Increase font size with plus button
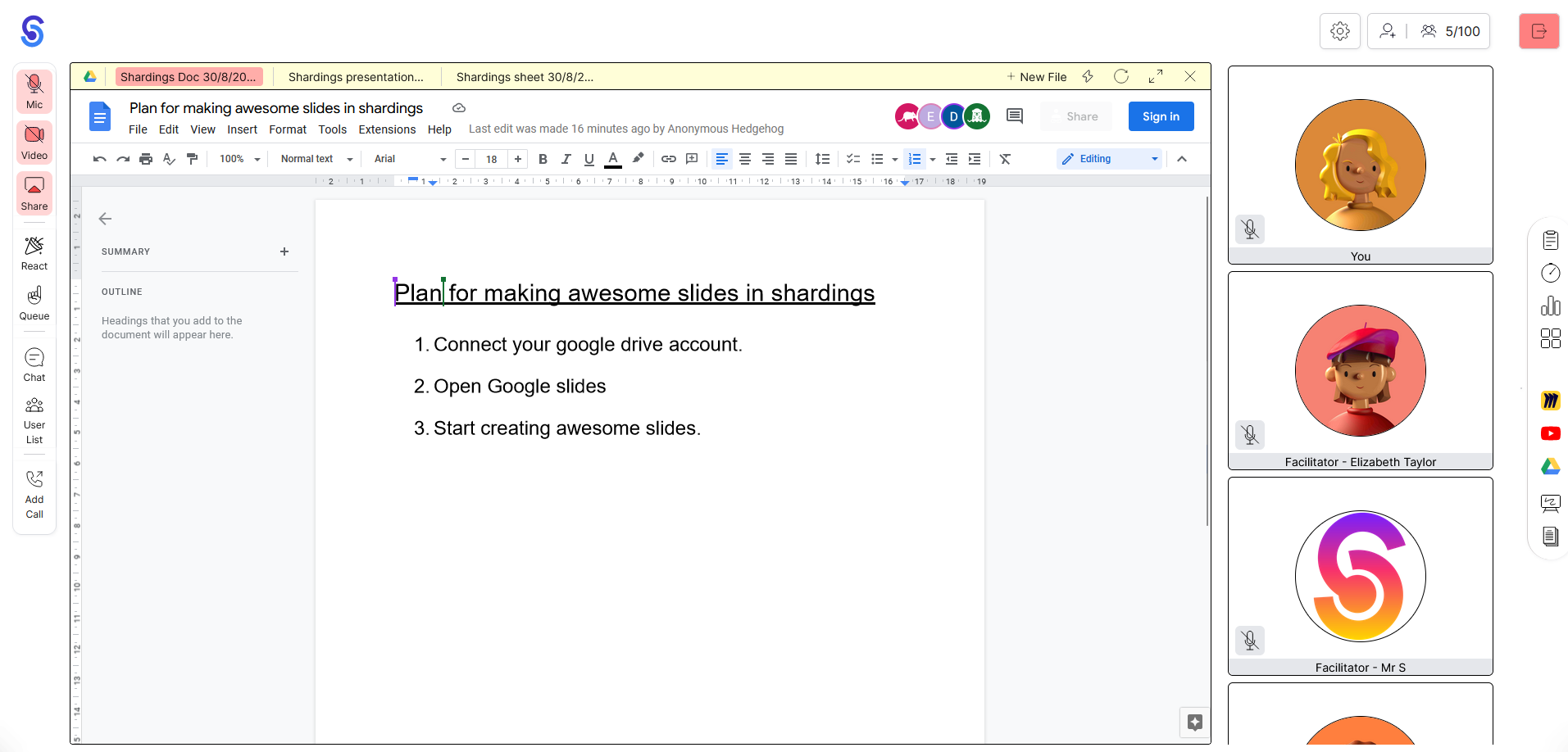The height and width of the screenshot is (752, 1568). [518, 159]
